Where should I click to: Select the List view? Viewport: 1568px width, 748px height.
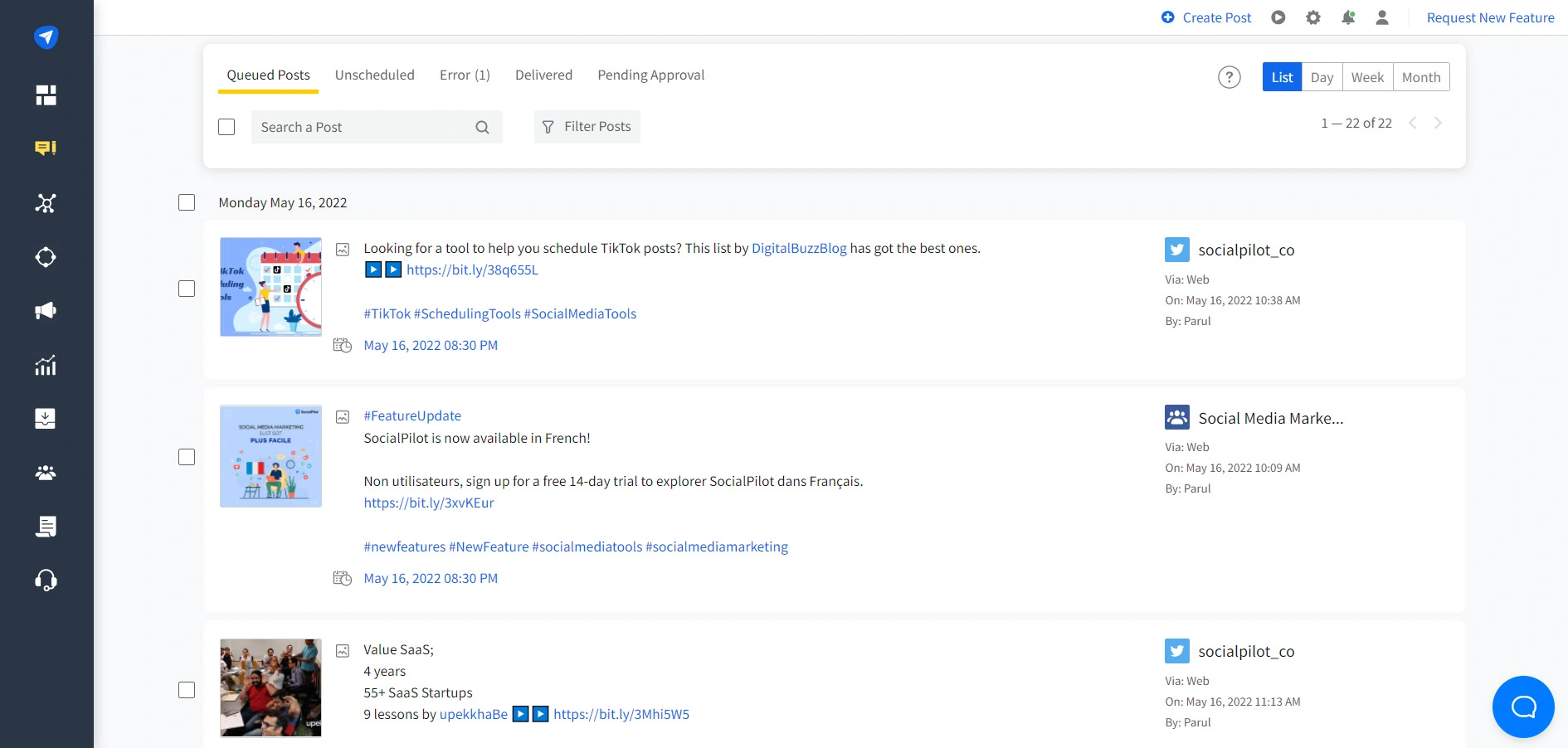1282,77
